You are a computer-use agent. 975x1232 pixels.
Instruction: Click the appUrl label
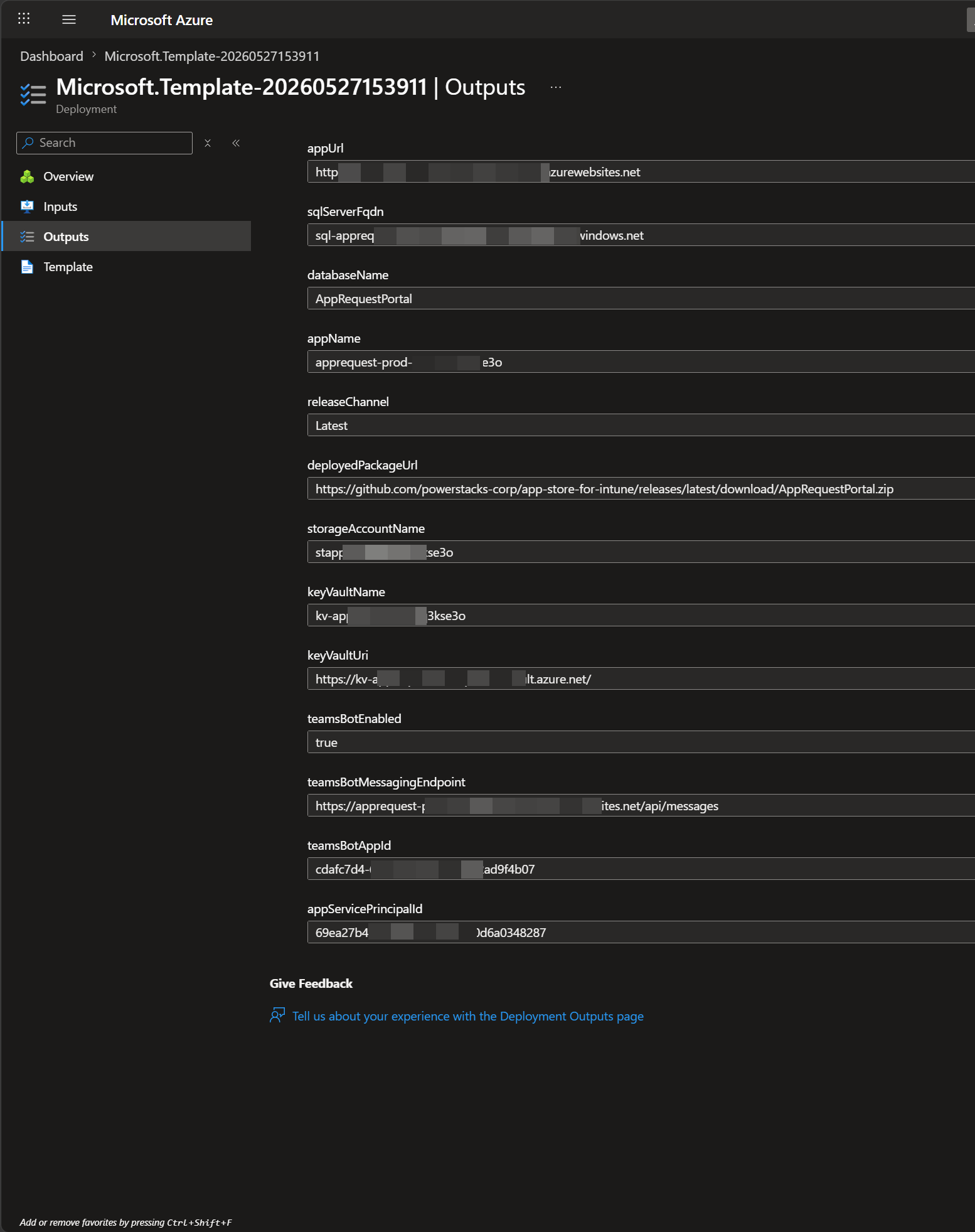pos(325,148)
